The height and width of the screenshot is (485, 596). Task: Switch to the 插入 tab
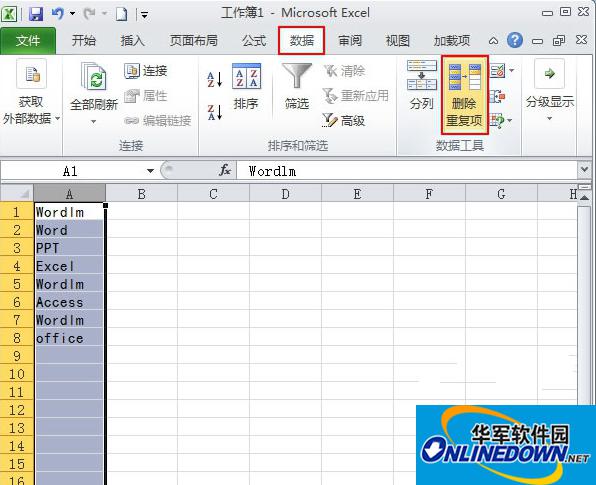pos(132,40)
